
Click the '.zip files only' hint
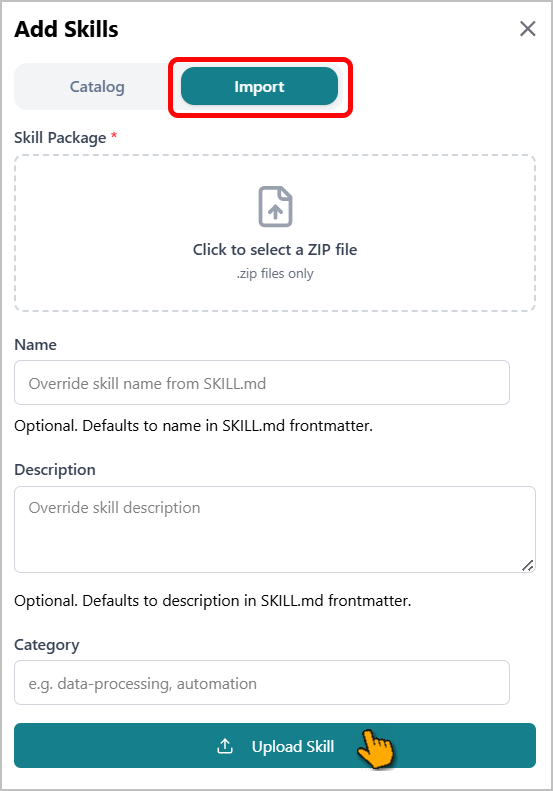(x=275, y=273)
